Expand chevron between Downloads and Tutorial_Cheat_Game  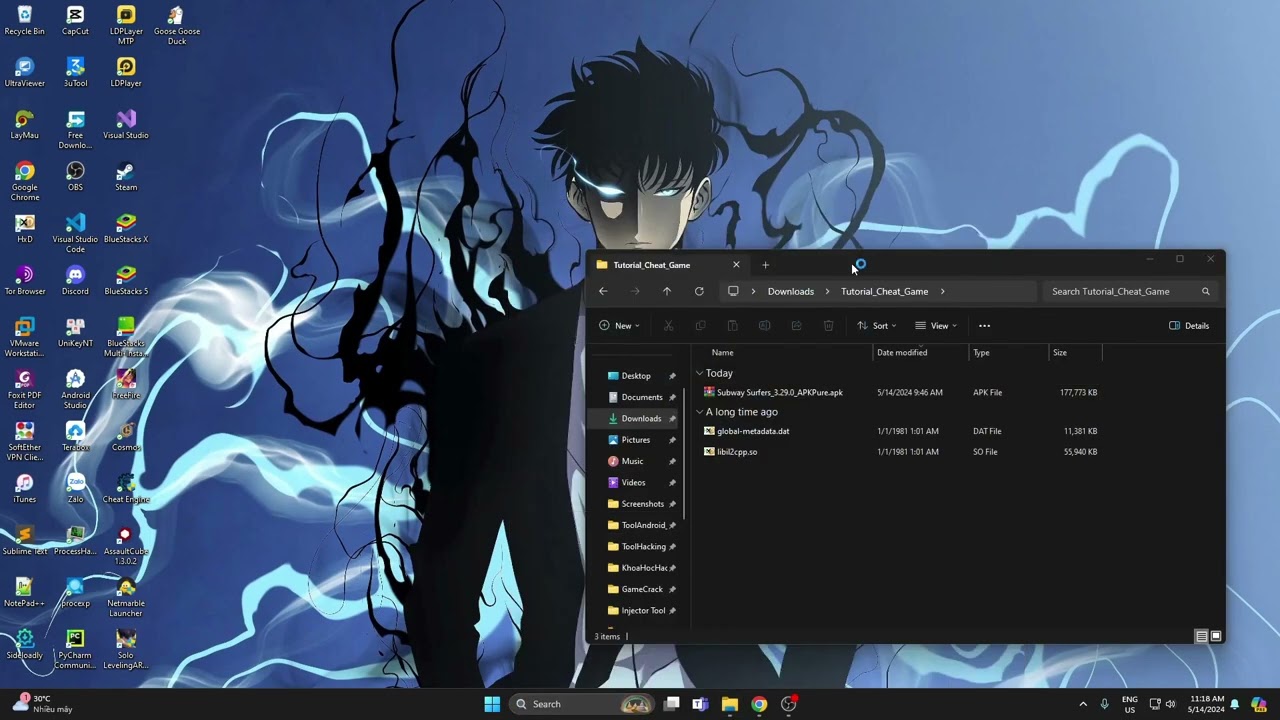828,291
